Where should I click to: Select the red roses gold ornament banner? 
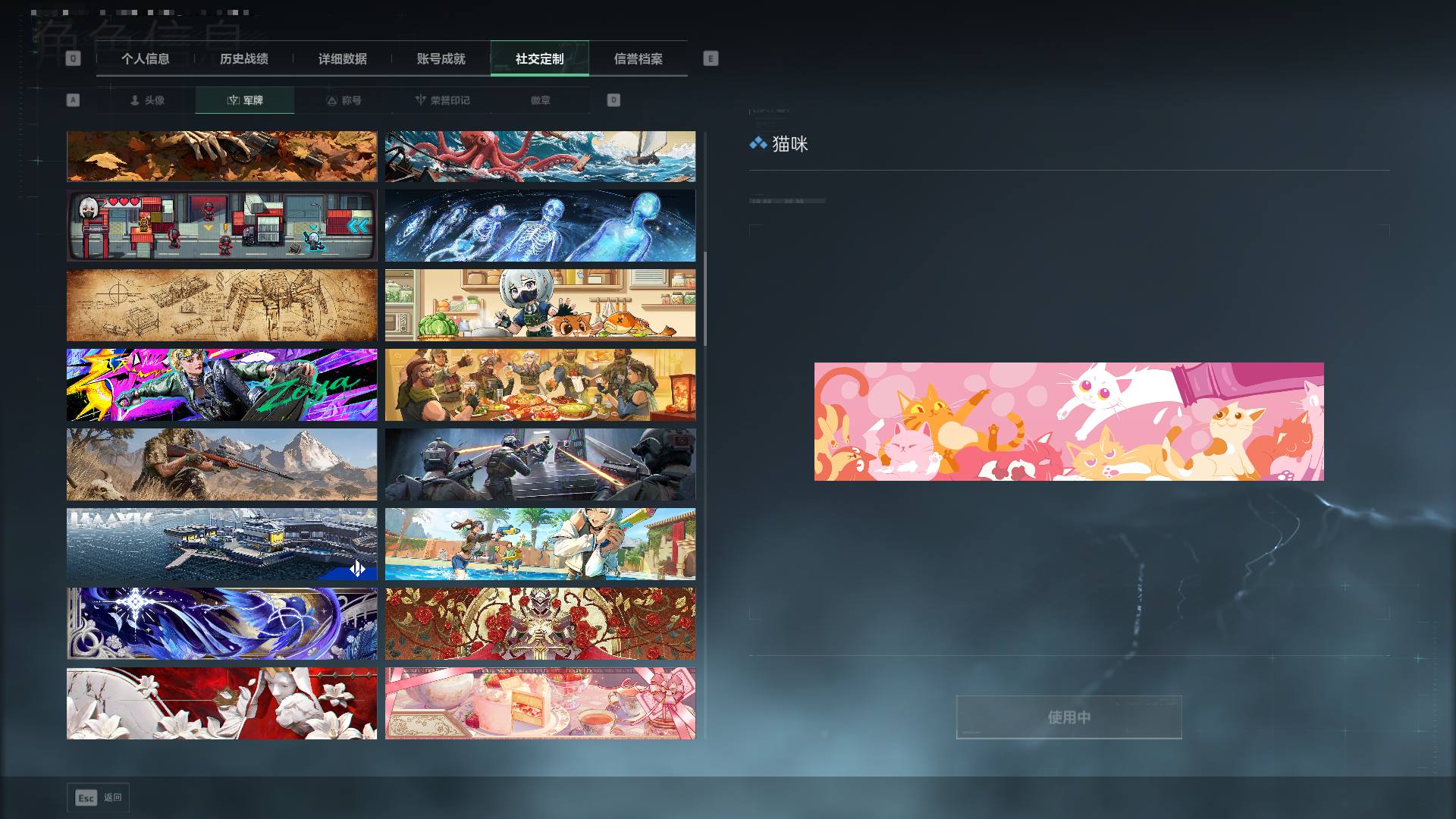pyautogui.click(x=540, y=623)
